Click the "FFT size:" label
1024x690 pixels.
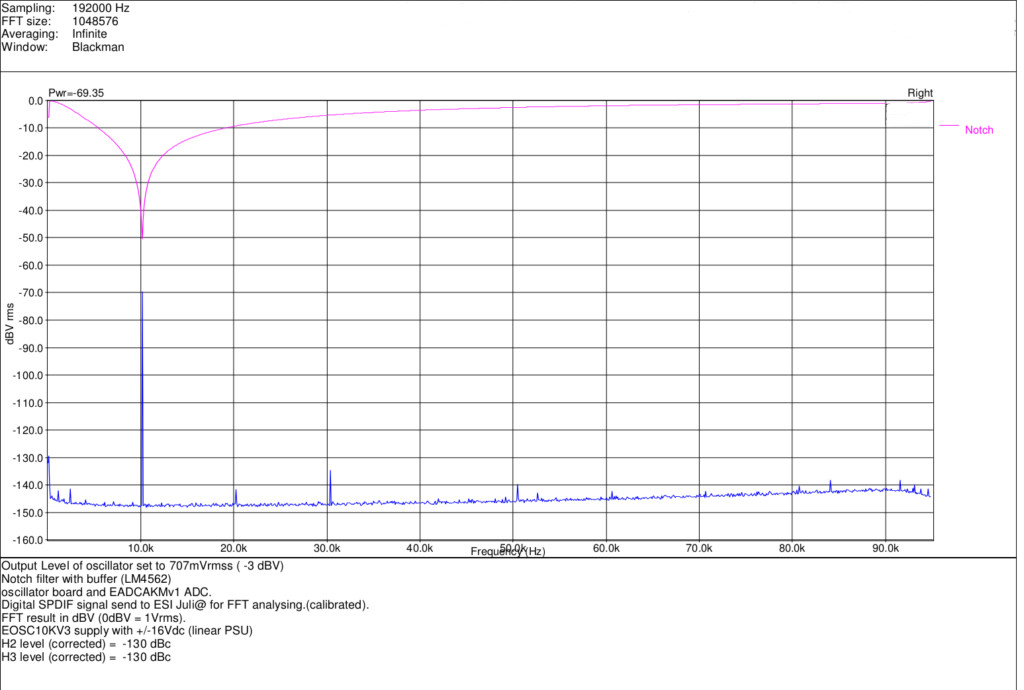[26, 21]
